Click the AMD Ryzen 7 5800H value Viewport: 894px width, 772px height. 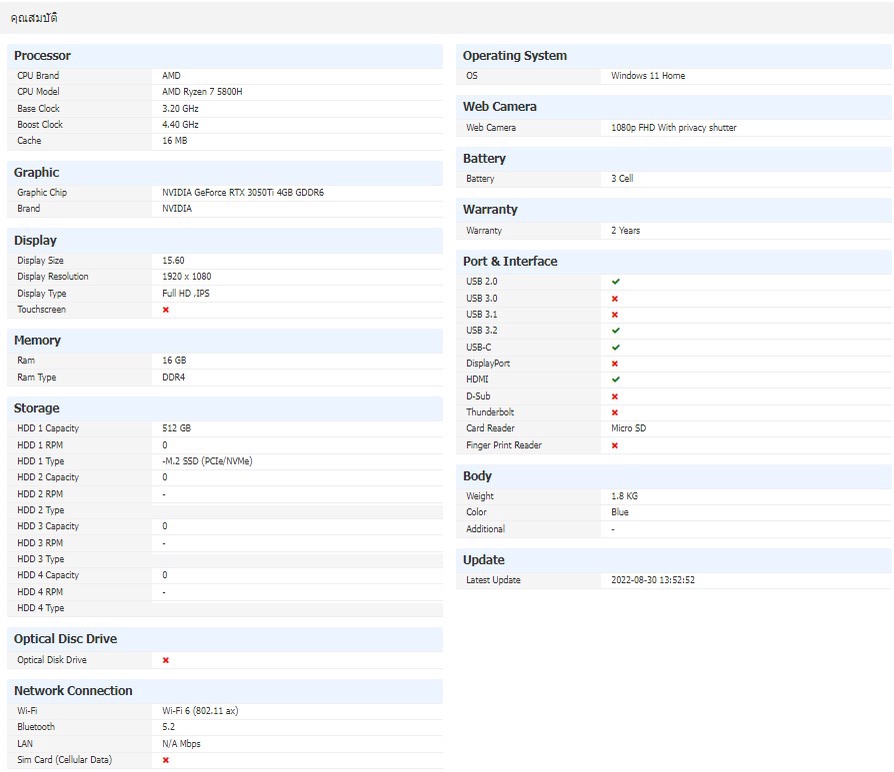202,92
